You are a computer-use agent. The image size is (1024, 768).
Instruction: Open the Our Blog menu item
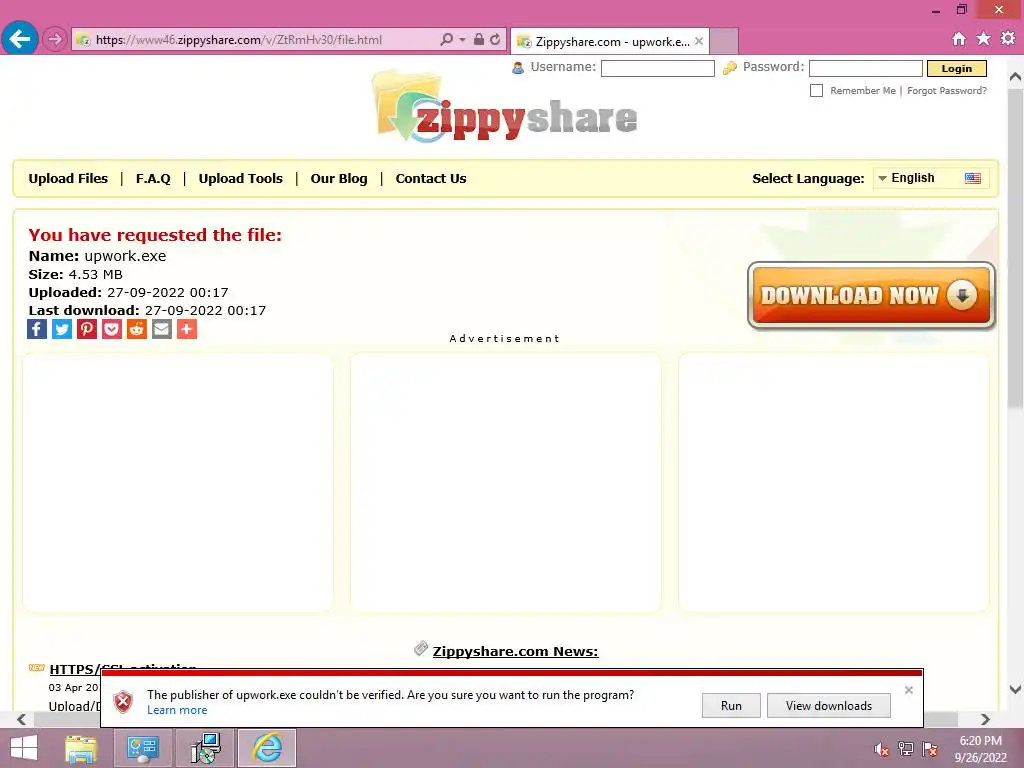click(x=339, y=178)
